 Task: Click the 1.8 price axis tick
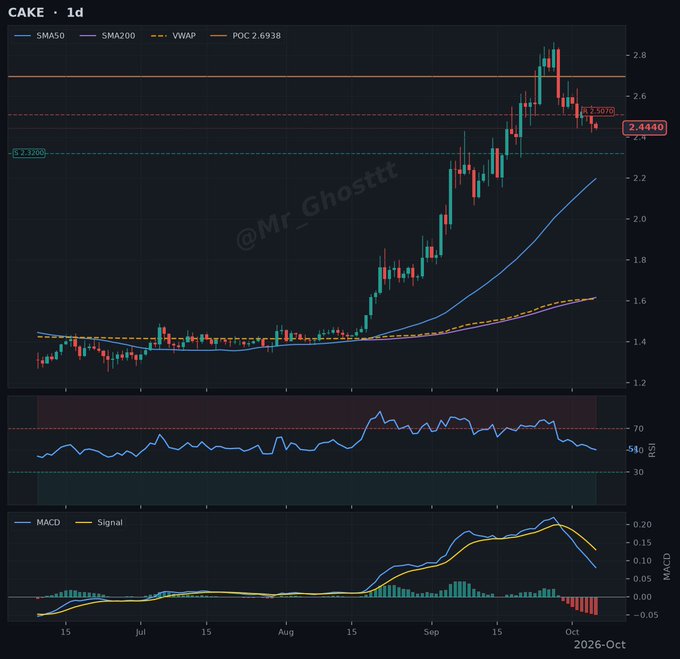(640, 260)
